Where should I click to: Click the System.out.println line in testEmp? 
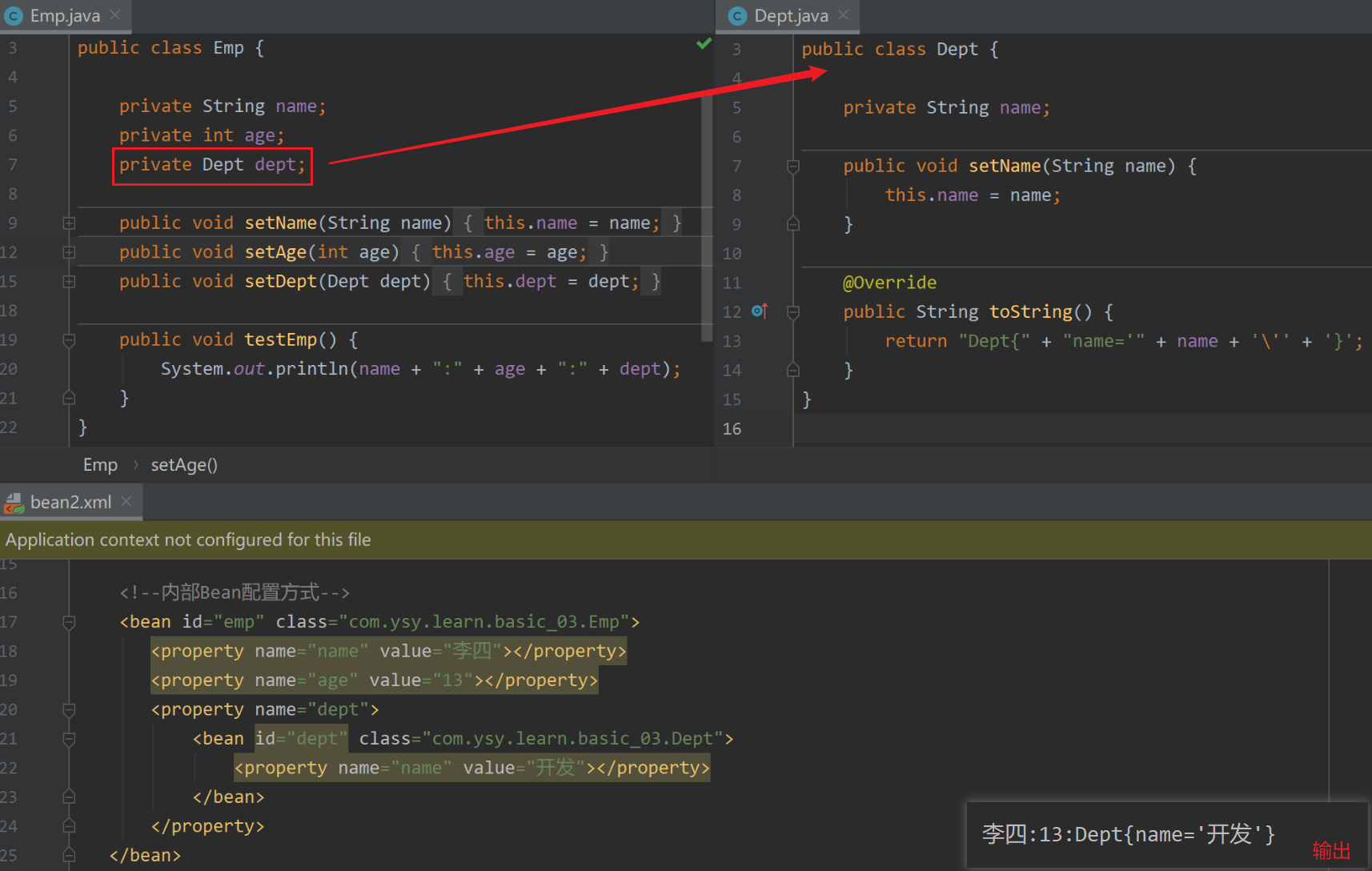420,369
